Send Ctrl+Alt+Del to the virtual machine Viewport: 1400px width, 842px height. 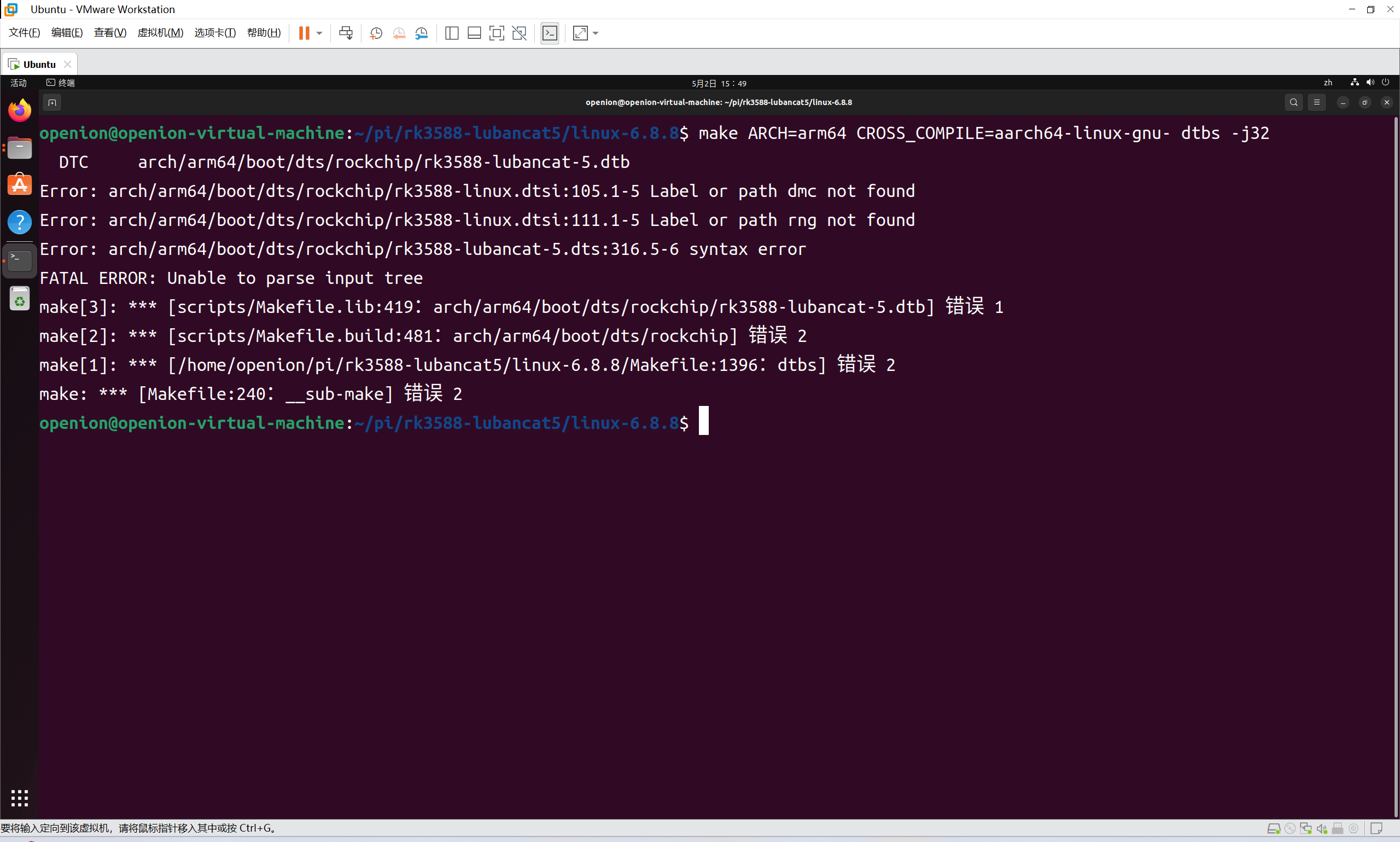click(x=346, y=33)
